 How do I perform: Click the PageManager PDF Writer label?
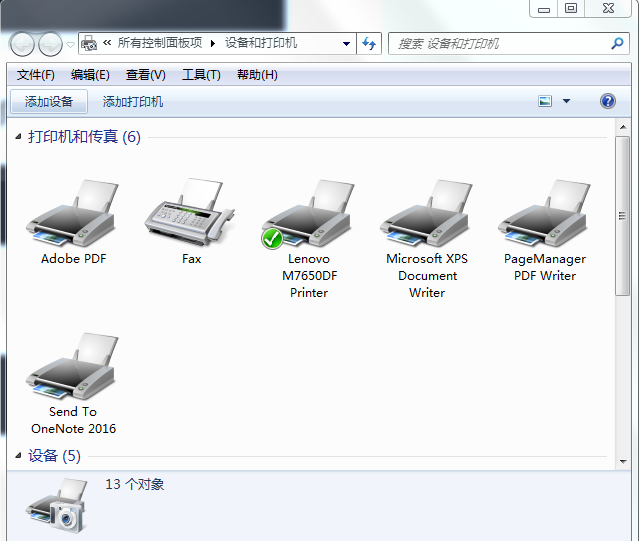(x=545, y=267)
